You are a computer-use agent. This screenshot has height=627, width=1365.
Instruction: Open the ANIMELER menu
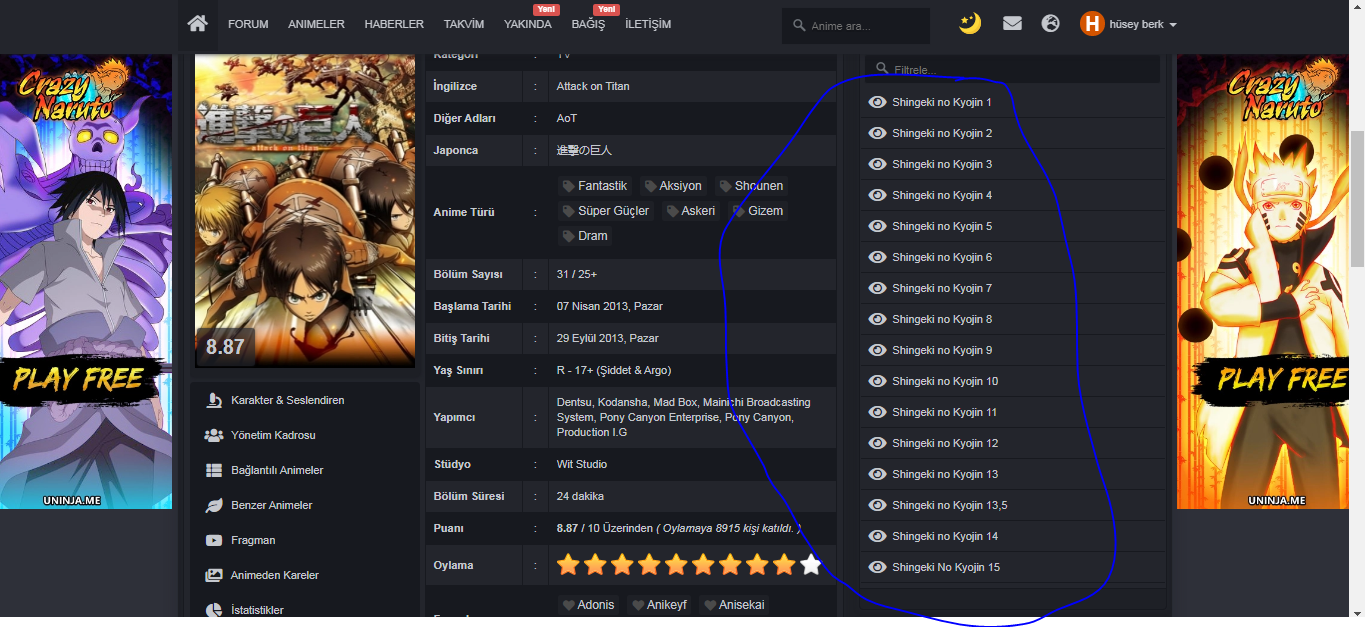click(316, 24)
